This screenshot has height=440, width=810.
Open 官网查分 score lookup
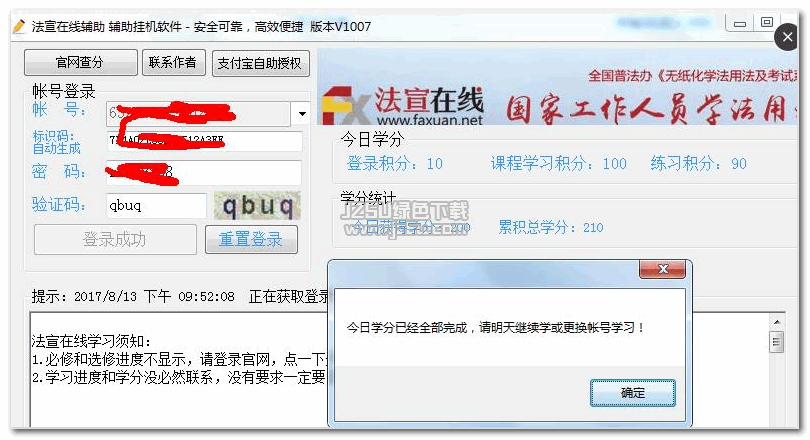(x=81, y=62)
